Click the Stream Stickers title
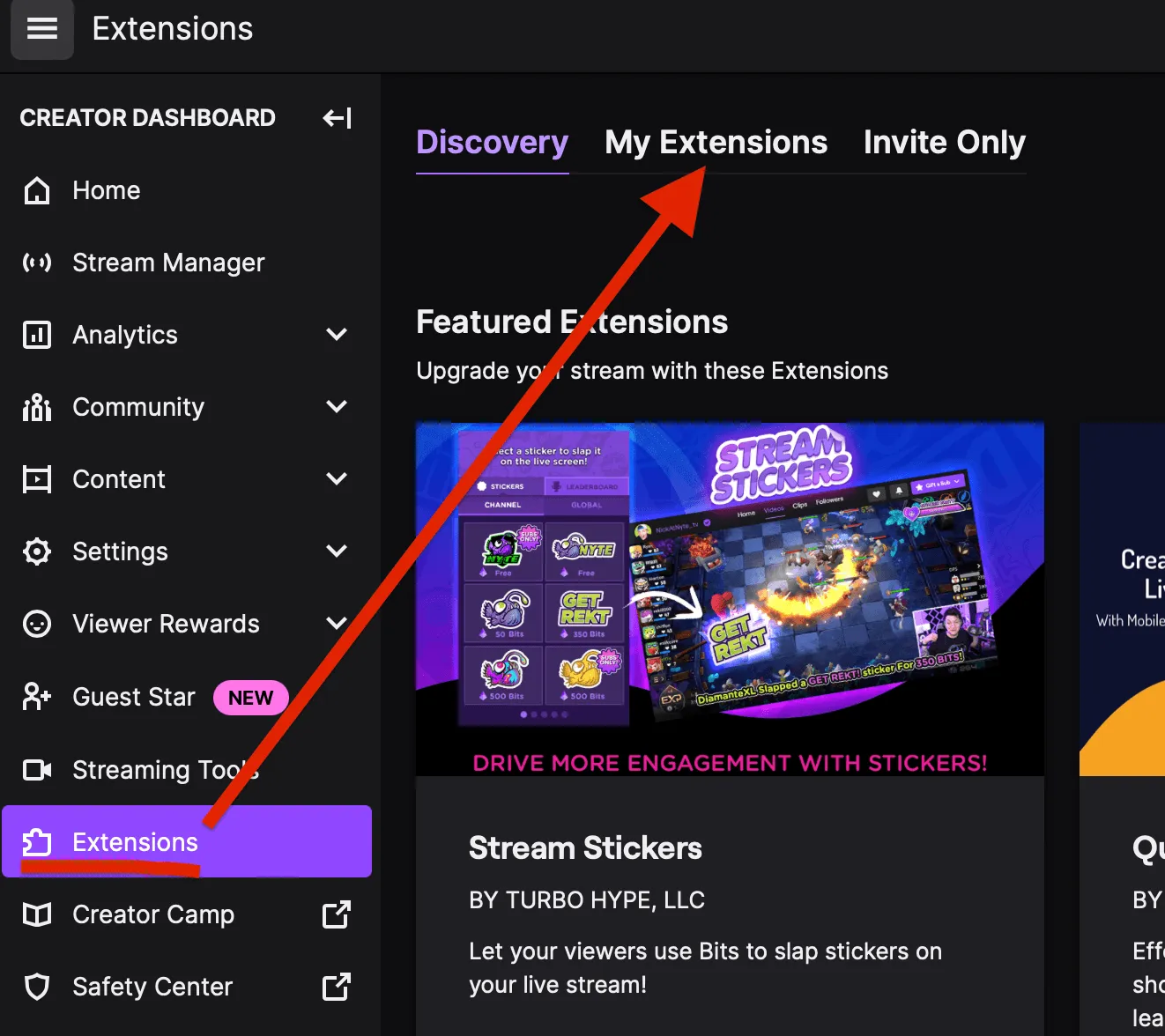 (x=585, y=848)
